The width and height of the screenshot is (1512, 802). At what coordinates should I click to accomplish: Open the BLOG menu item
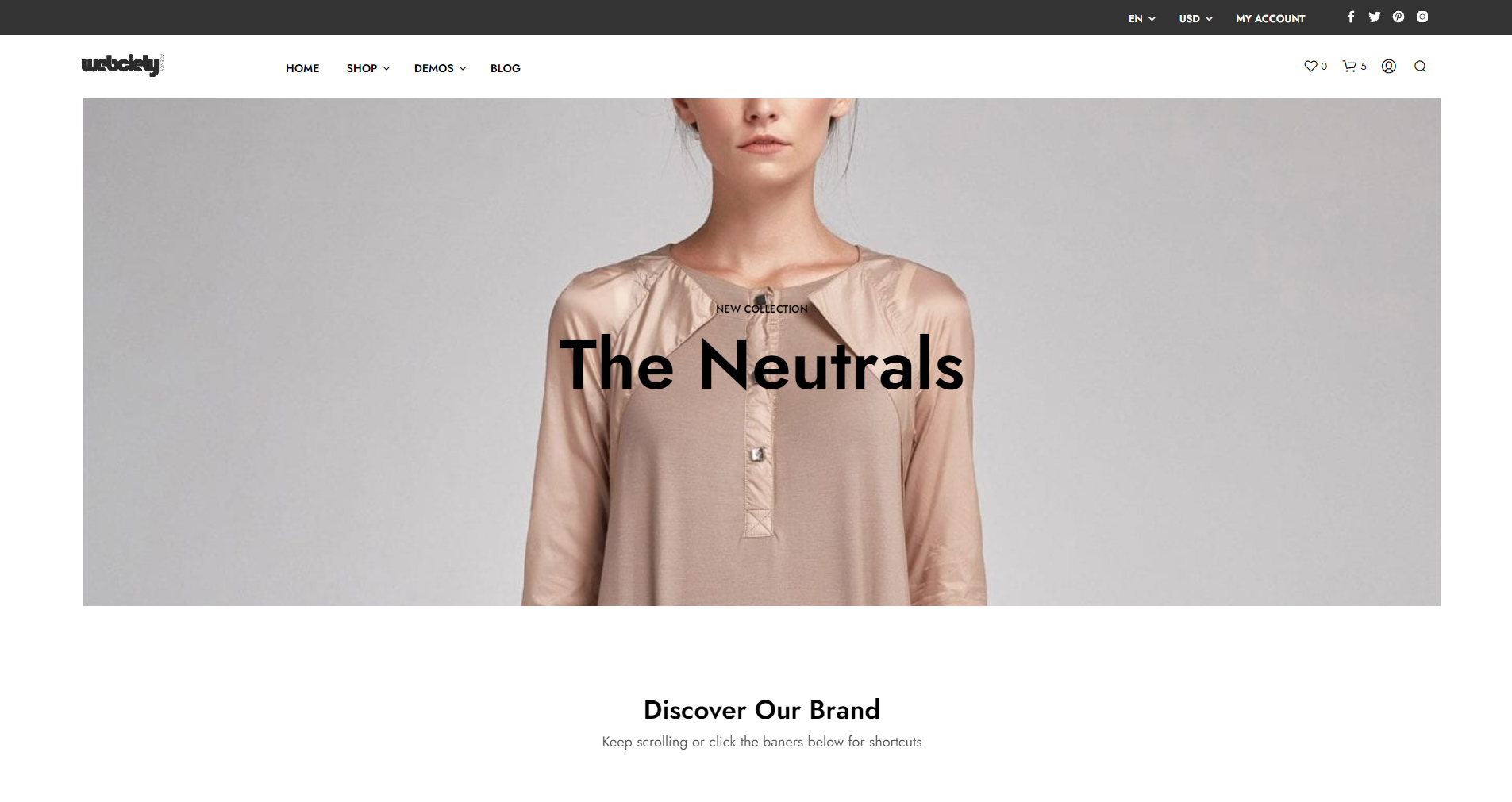click(x=505, y=68)
